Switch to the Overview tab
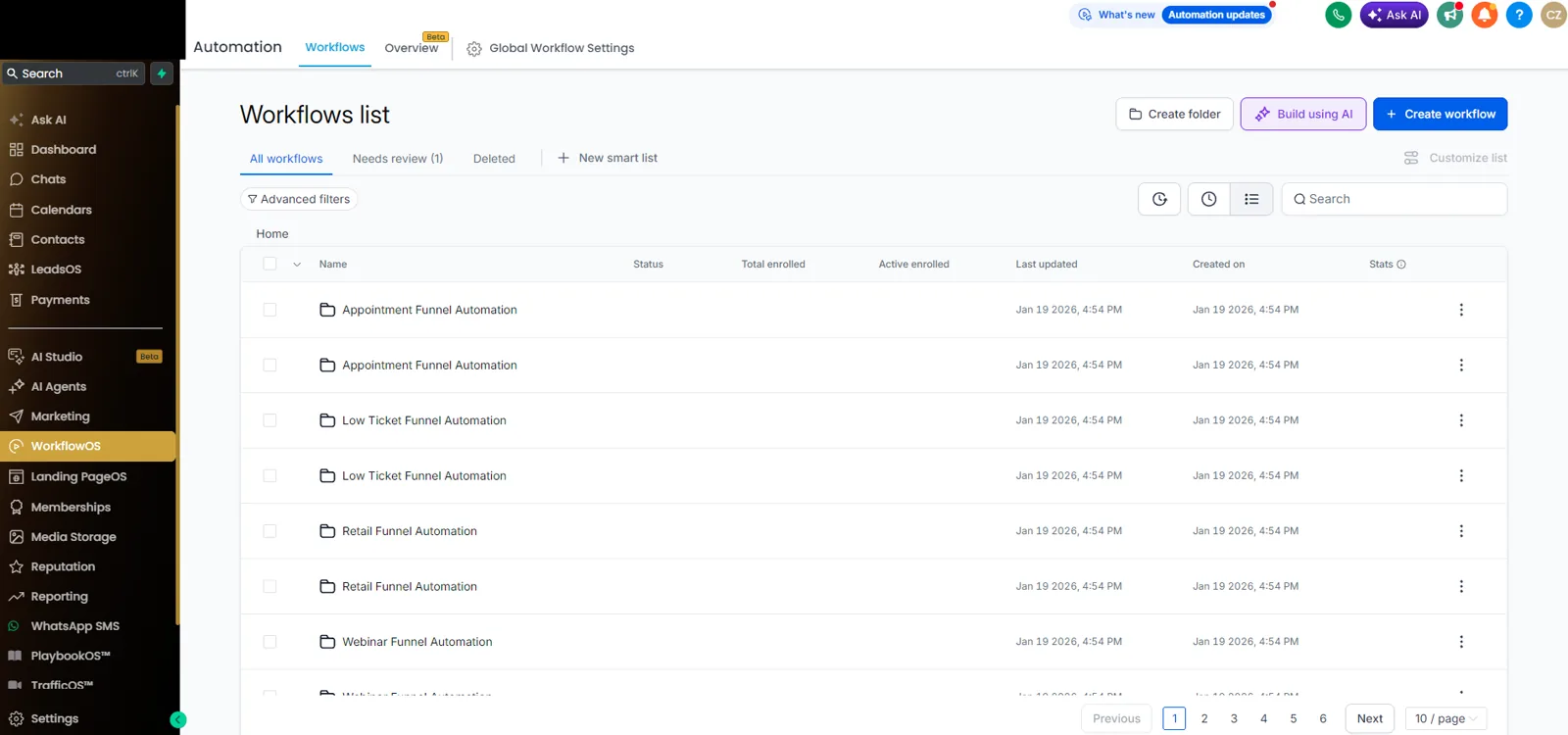The width and height of the screenshot is (1568, 735). point(412,48)
